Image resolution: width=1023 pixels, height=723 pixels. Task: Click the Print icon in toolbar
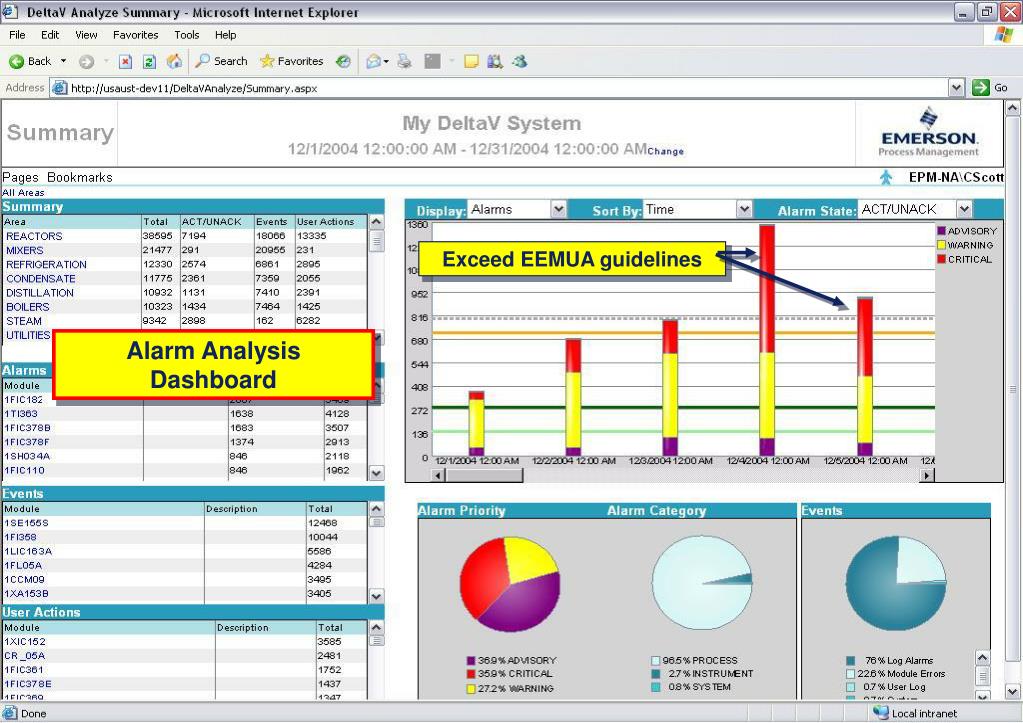click(405, 61)
